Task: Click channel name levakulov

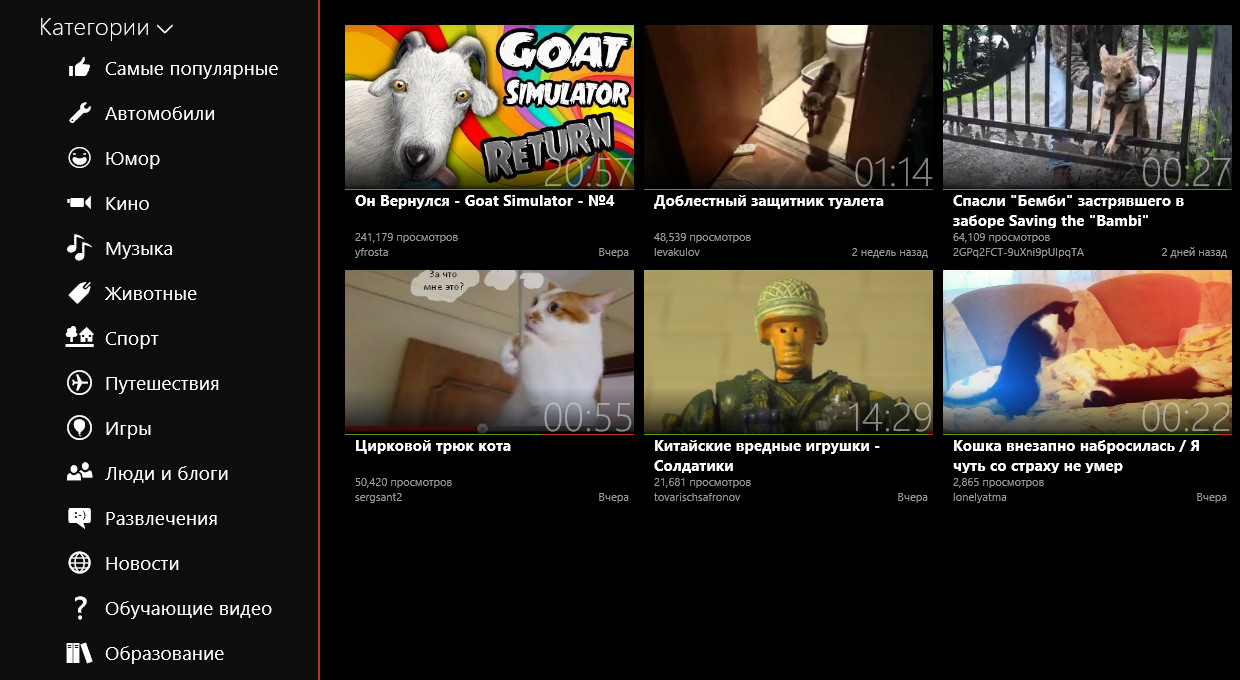Action: tap(677, 252)
